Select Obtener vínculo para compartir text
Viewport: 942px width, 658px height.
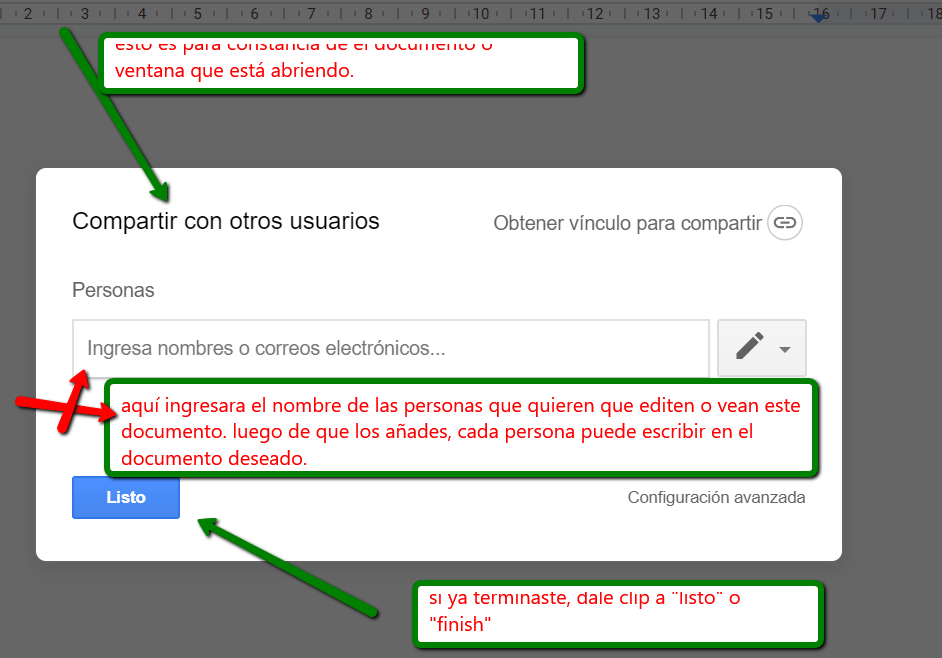click(x=627, y=223)
